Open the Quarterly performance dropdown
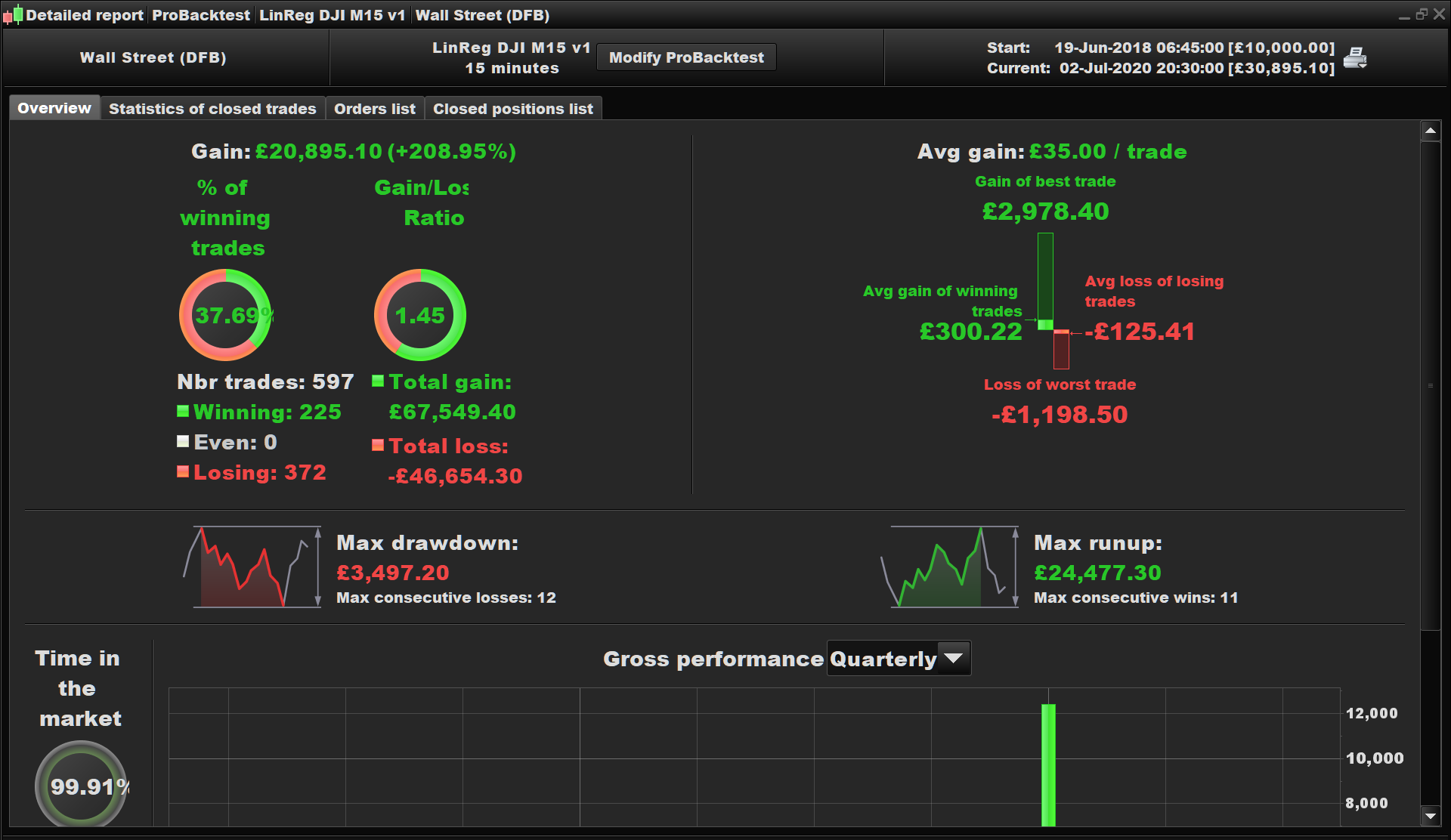This screenshot has height=840, width=1451. pyautogui.click(x=883, y=659)
